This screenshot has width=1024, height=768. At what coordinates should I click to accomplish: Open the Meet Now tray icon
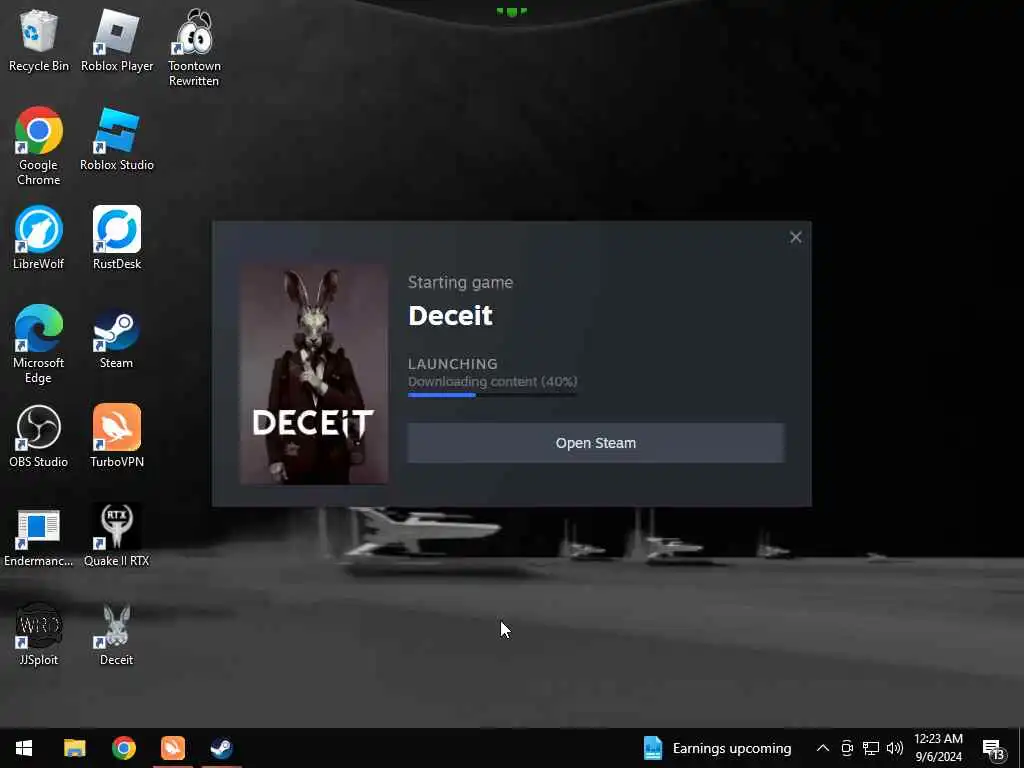click(x=847, y=748)
